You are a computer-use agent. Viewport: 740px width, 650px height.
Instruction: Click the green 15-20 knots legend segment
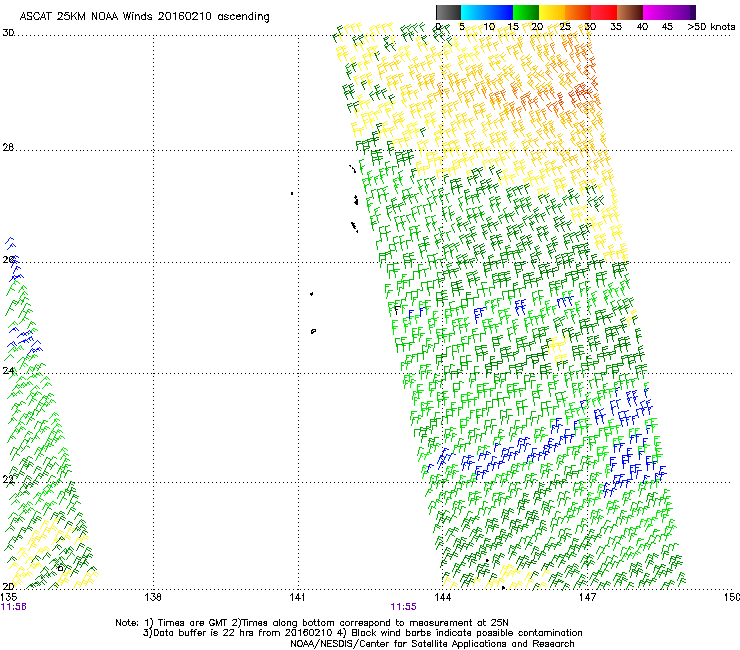click(x=526, y=12)
